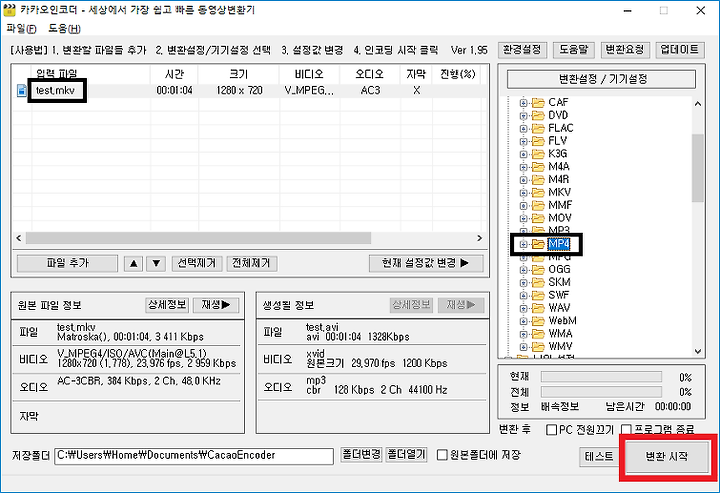
Task: Click the FLAC folder icon
Action: (x=538, y=128)
